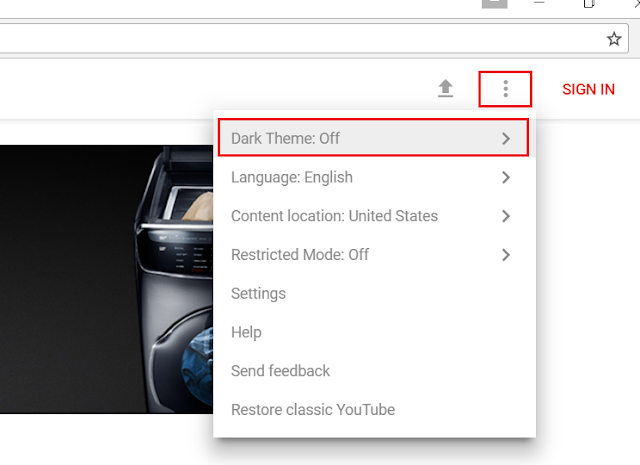Click the SIGN IN link

click(x=588, y=89)
